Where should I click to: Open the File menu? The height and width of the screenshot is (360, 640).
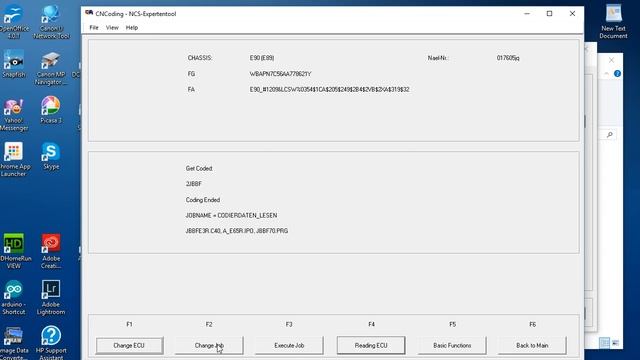tap(94, 28)
